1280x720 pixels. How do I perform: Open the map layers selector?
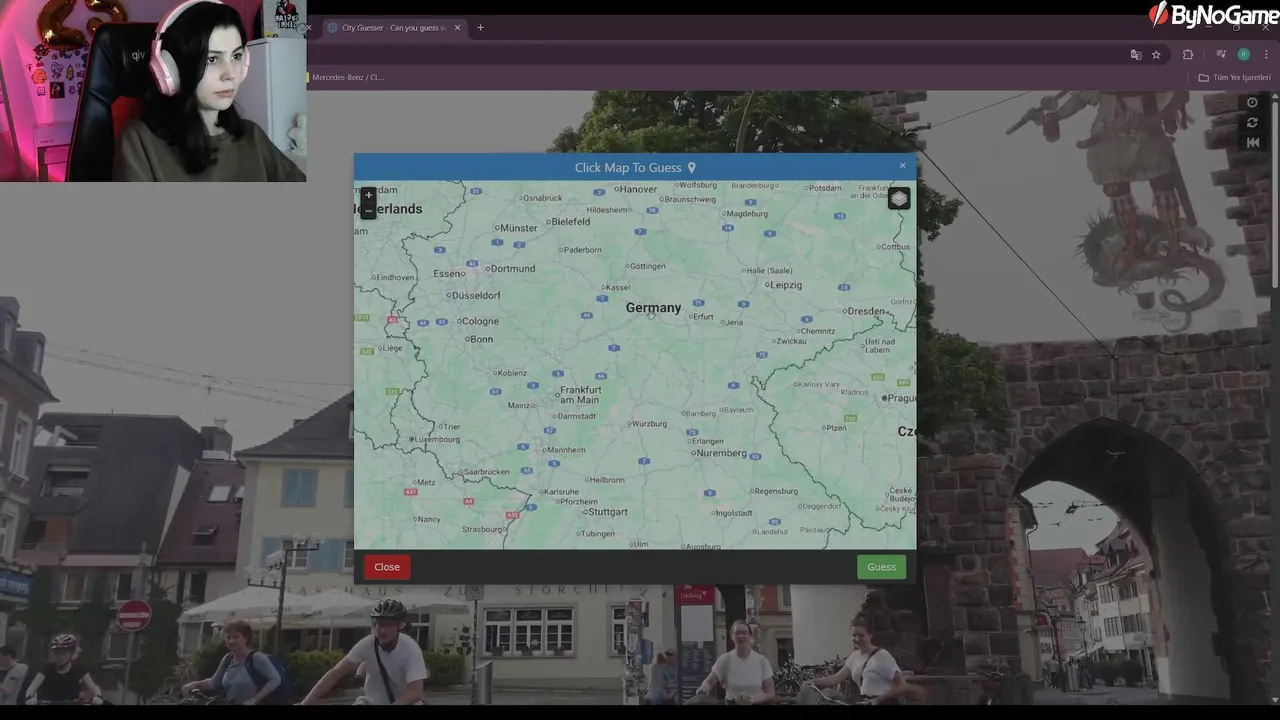coord(899,198)
